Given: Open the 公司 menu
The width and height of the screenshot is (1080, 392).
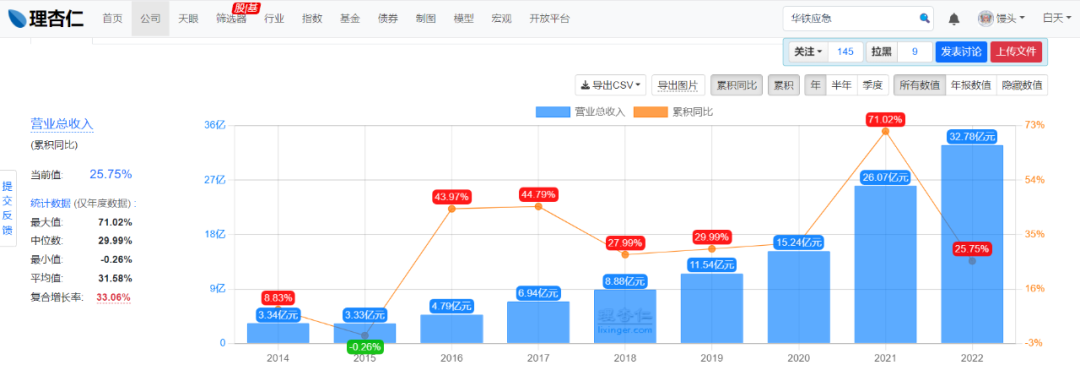Looking at the screenshot, I should click(150, 19).
